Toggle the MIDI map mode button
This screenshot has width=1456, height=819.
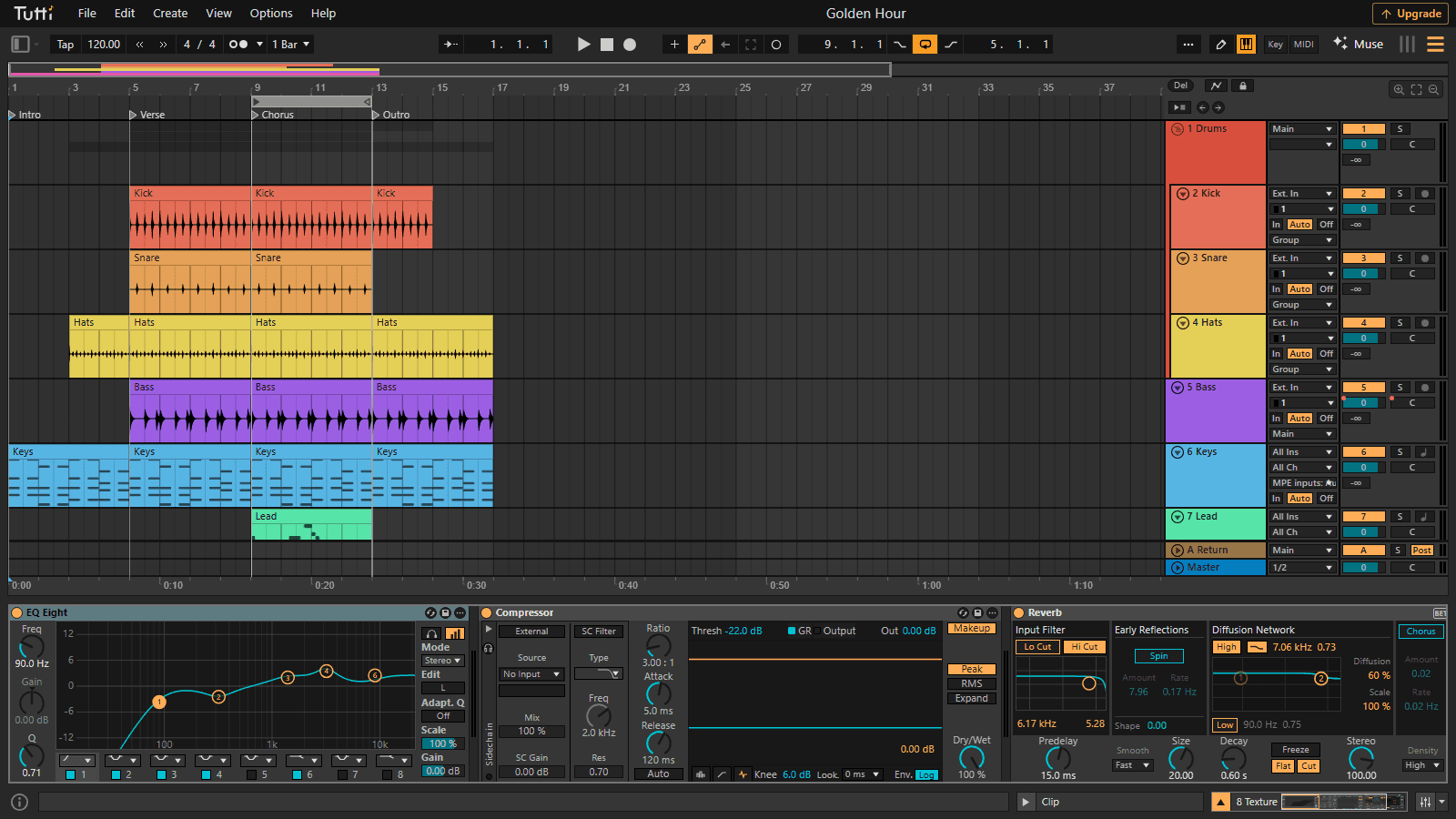pyautogui.click(x=1304, y=44)
